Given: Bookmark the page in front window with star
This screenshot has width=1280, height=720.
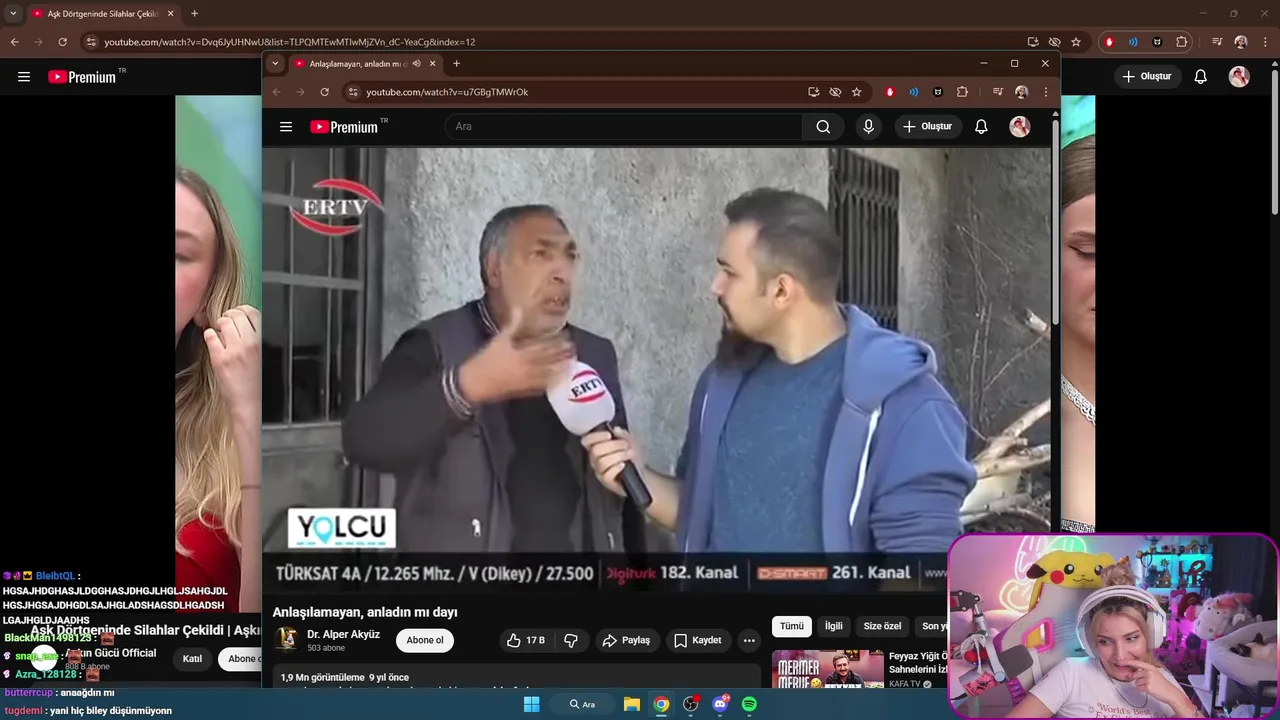Looking at the screenshot, I should point(857,92).
